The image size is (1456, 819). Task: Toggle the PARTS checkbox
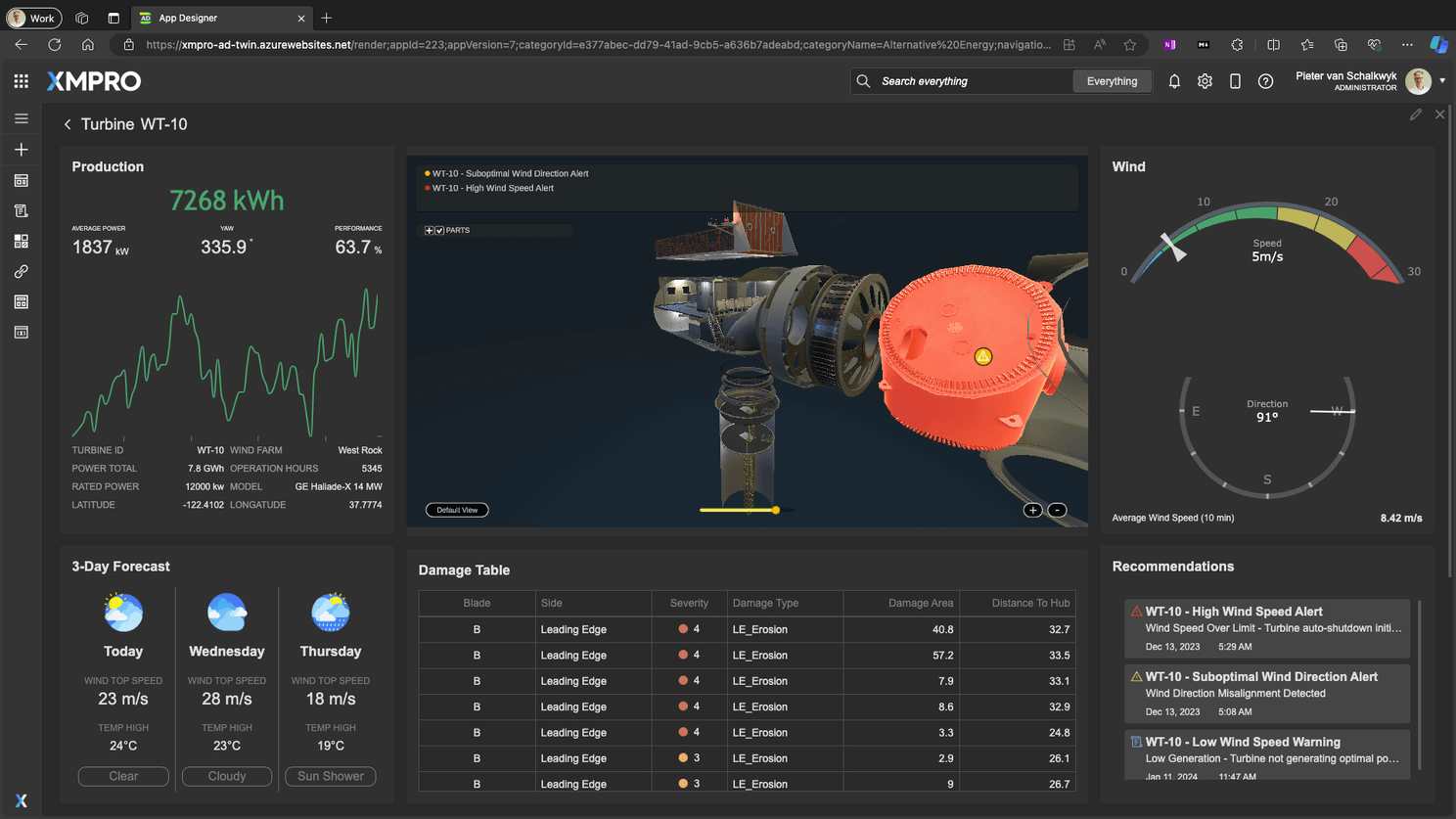click(439, 231)
